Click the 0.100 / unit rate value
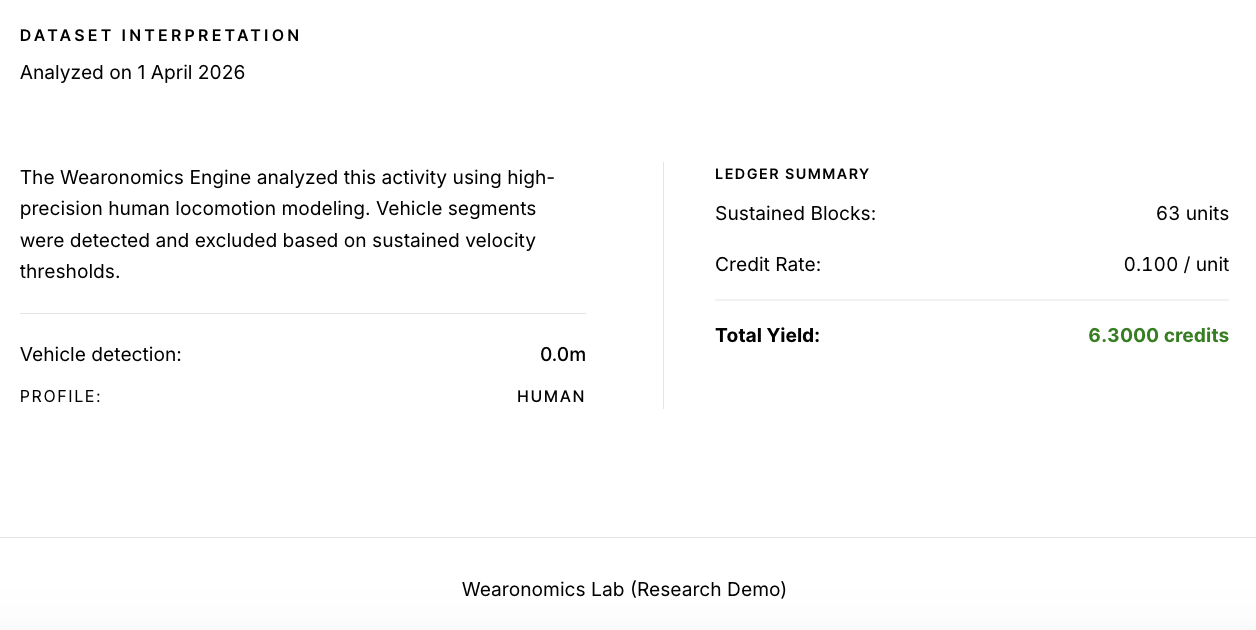 [x=1176, y=265]
